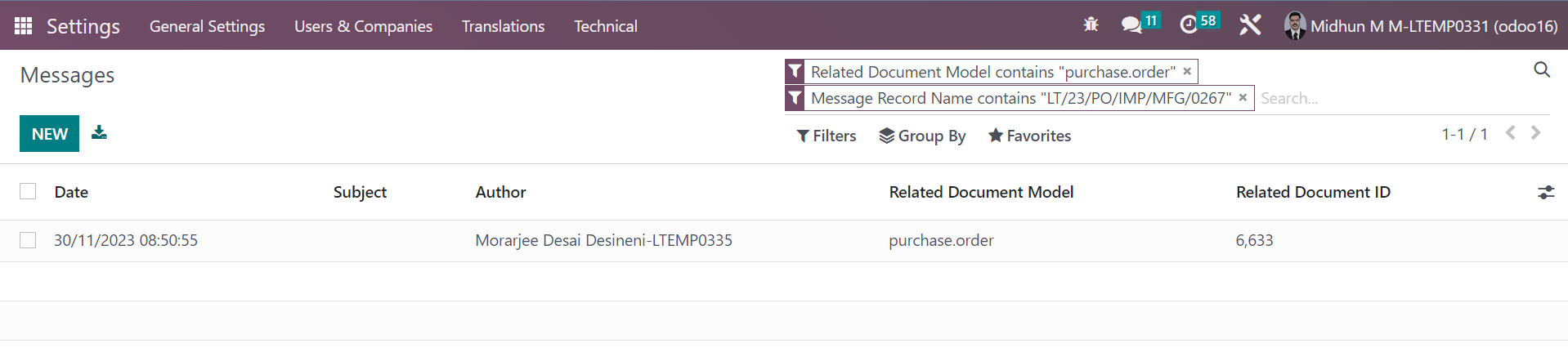Image resolution: width=1568 pixels, height=361 pixels.
Task: Open the Users & Companies menu
Action: tap(363, 26)
